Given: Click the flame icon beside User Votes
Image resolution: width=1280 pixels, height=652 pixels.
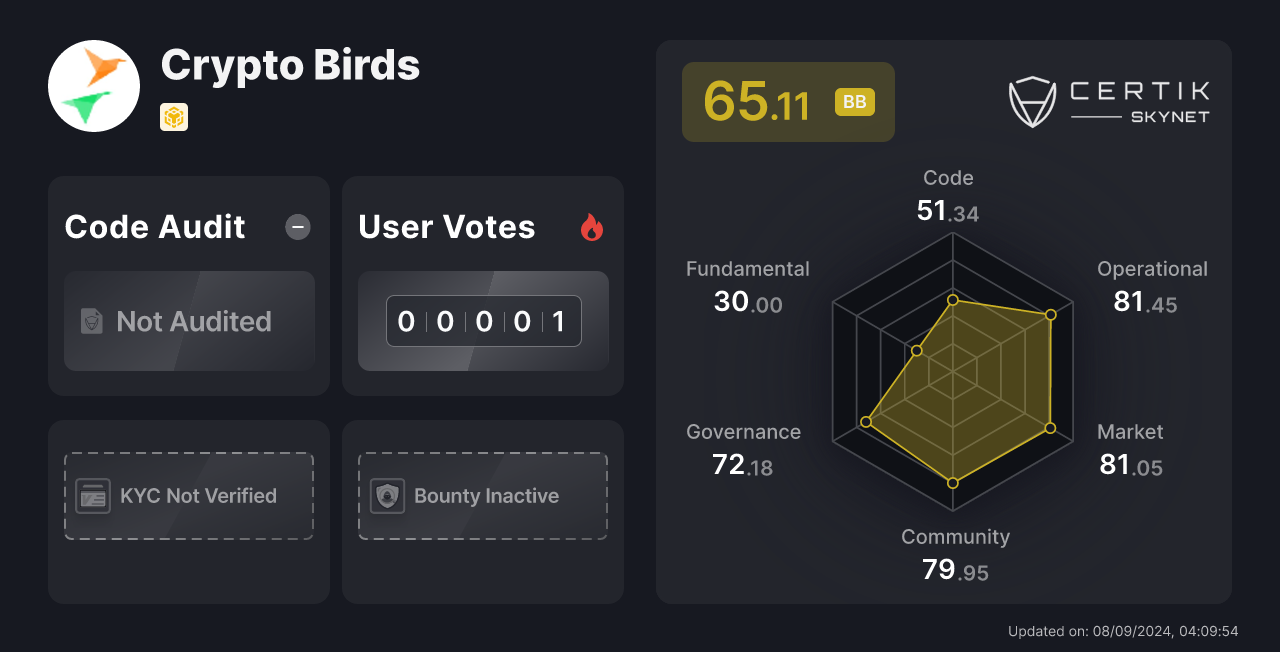Looking at the screenshot, I should pos(592,227).
